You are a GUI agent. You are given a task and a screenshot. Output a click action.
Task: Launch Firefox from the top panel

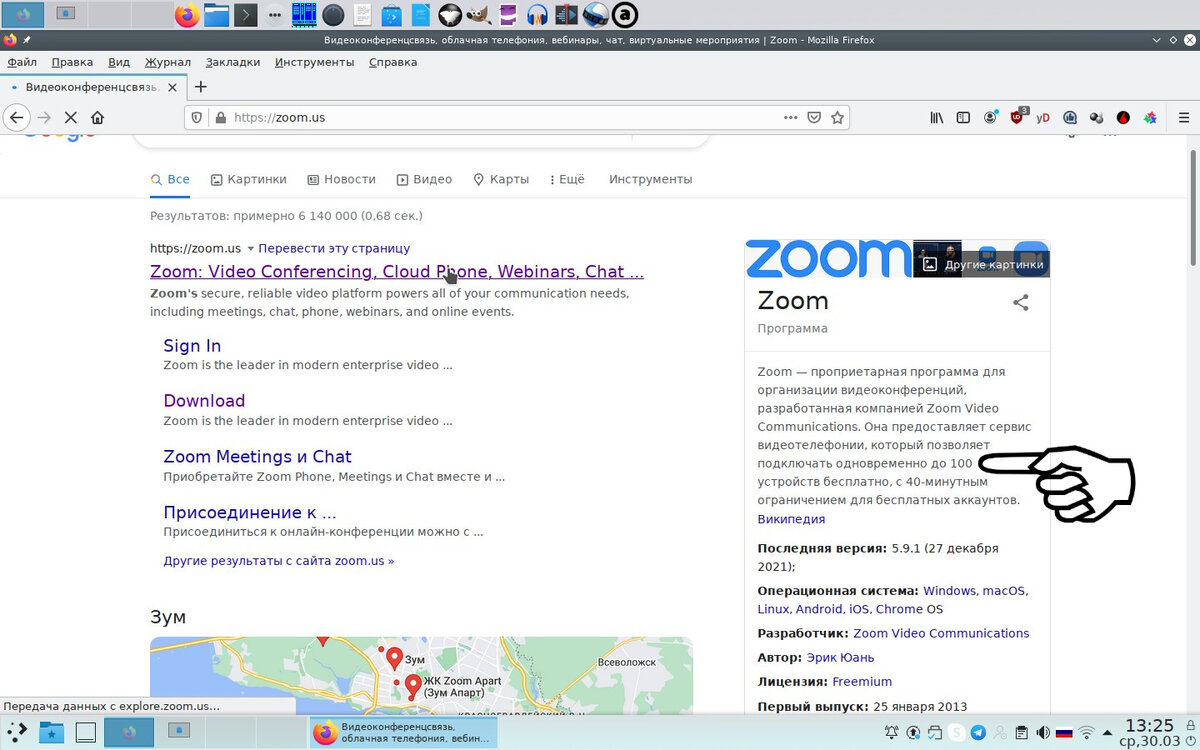coord(187,15)
